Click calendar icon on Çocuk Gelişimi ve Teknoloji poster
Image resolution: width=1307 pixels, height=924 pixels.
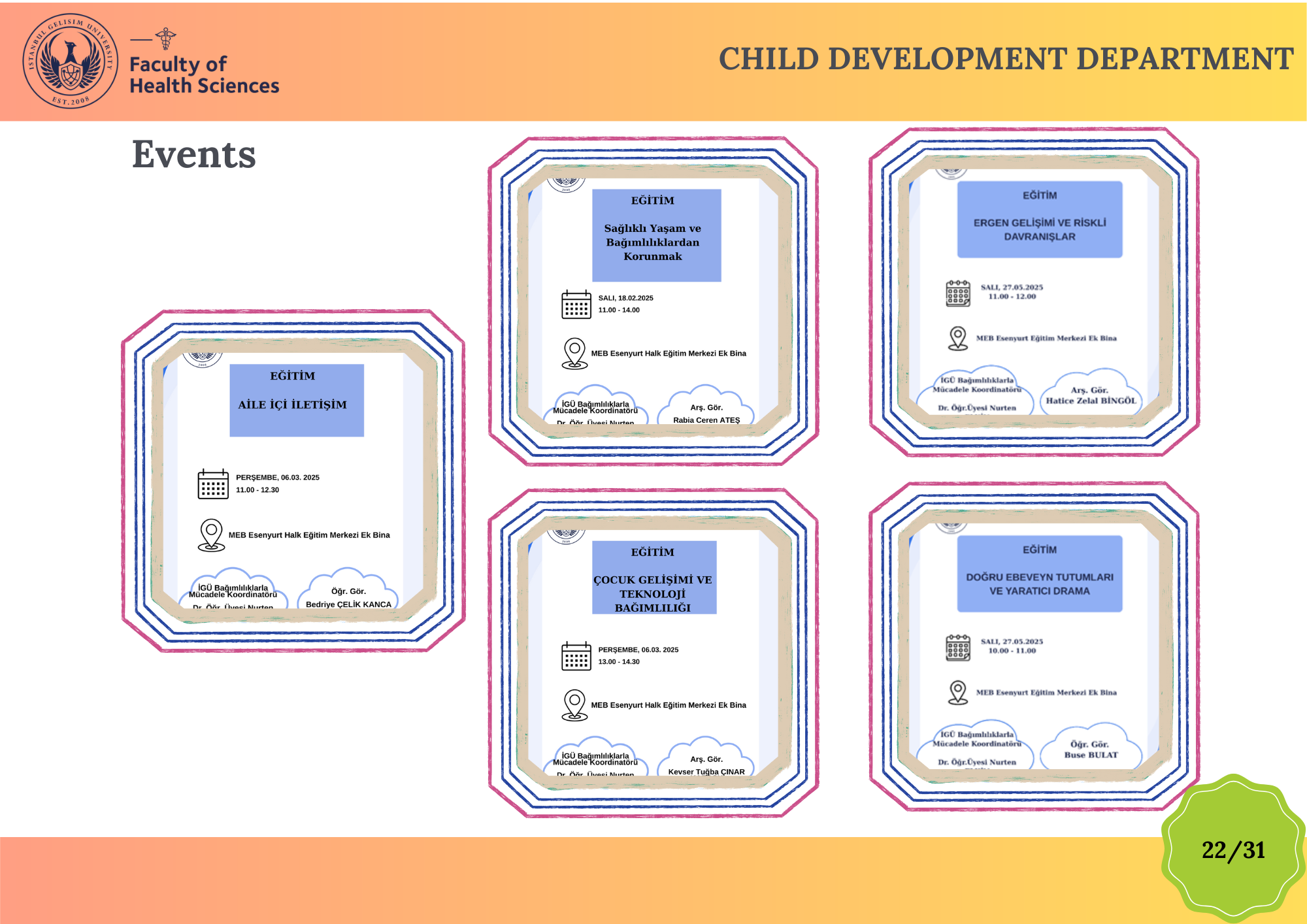click(576, 655)
